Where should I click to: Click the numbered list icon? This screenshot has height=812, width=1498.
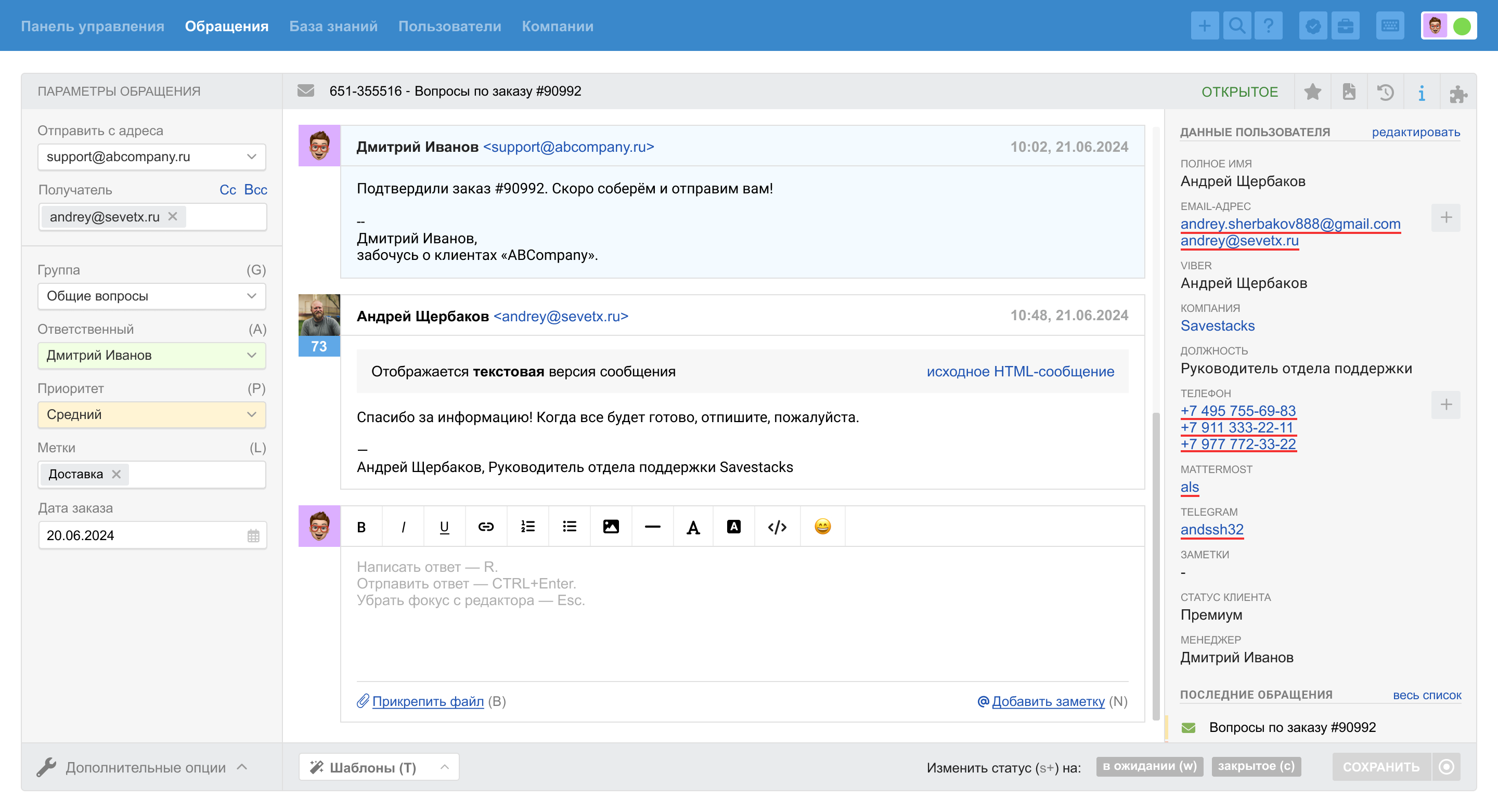tap(527, 527)
